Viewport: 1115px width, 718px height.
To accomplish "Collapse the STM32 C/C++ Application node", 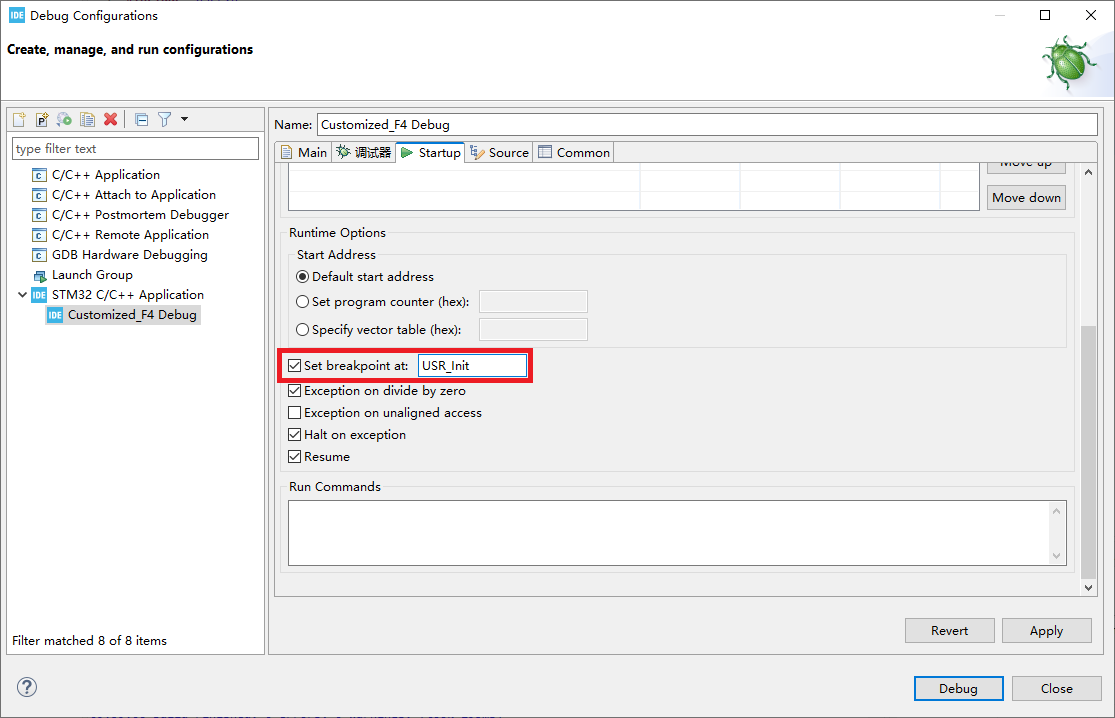I will tap(22, 295).
